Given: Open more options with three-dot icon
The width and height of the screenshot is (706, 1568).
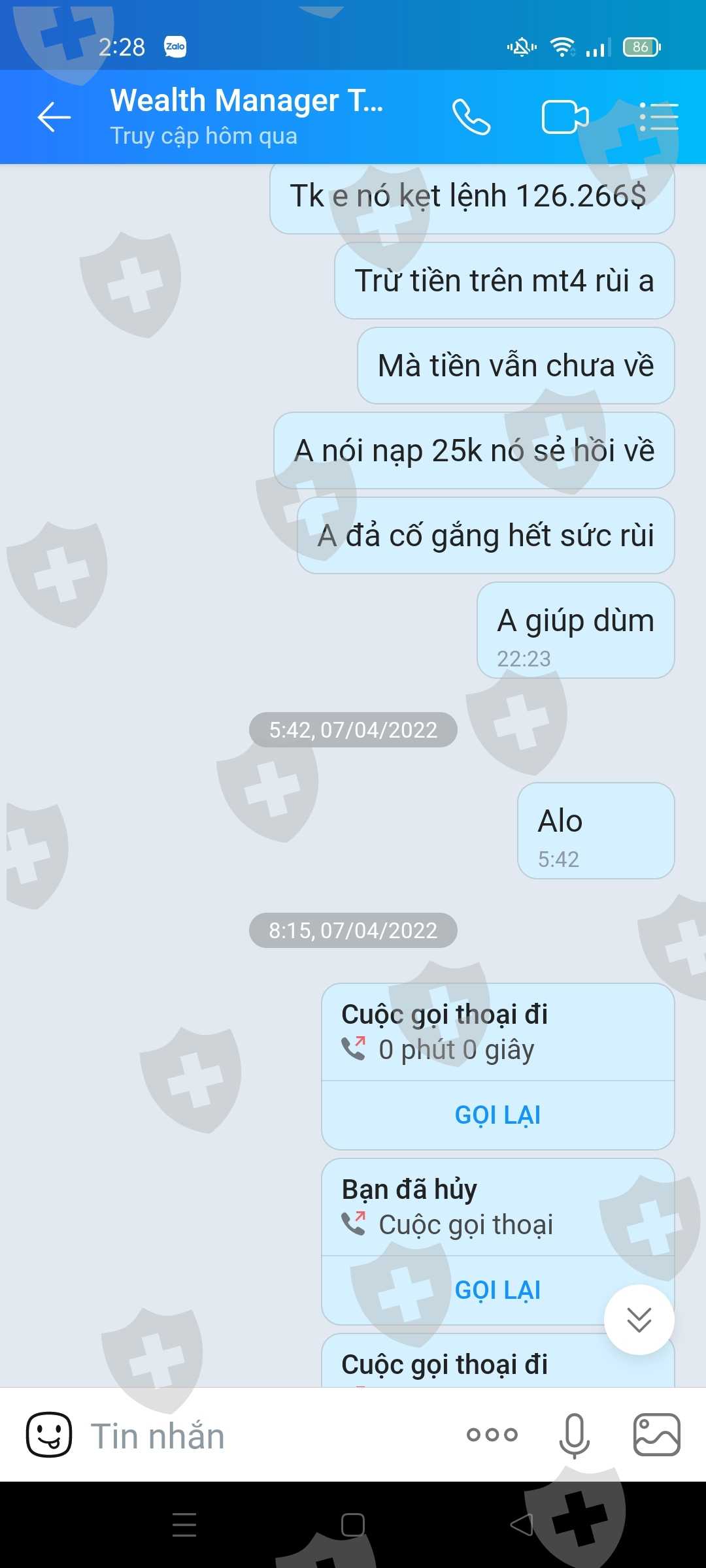Looking at the screenshot, I should [x=492, y=1435].
